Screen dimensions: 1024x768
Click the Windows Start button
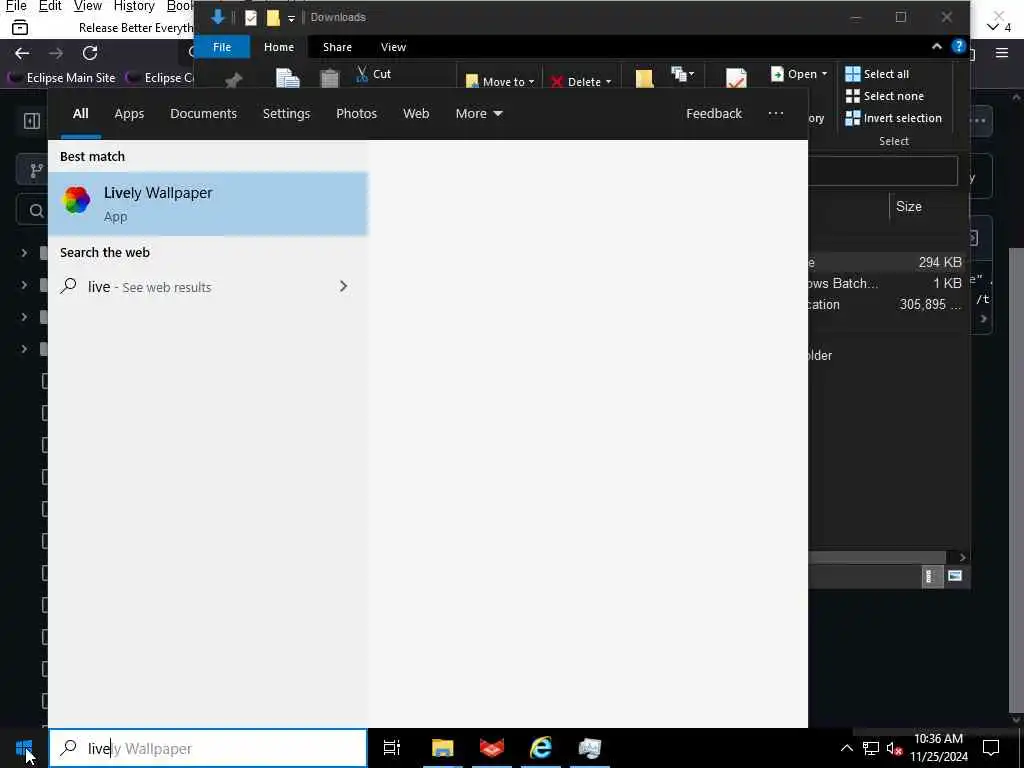(x=24, y=748)
